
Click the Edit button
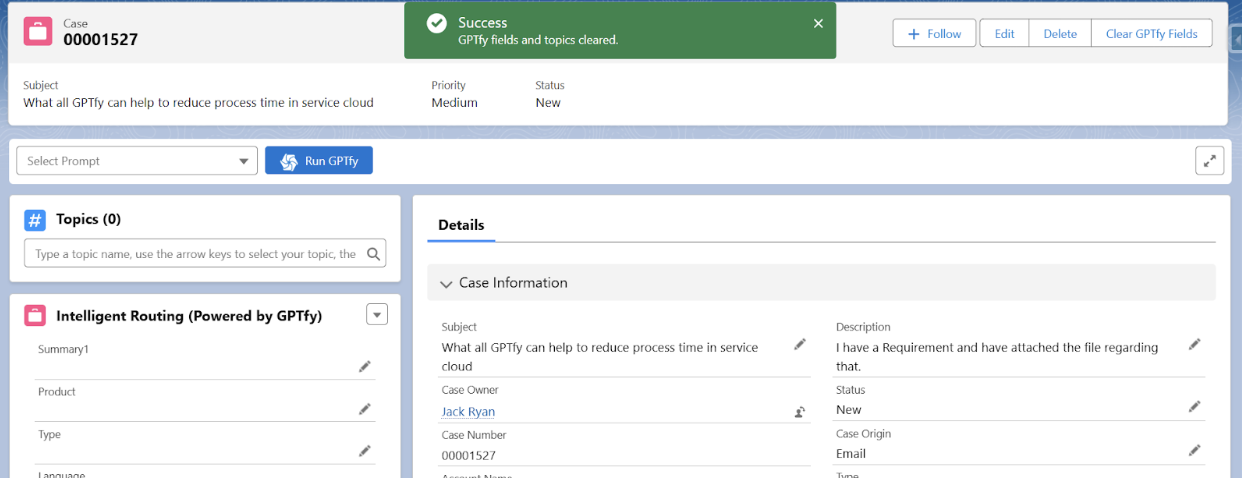1004,34
